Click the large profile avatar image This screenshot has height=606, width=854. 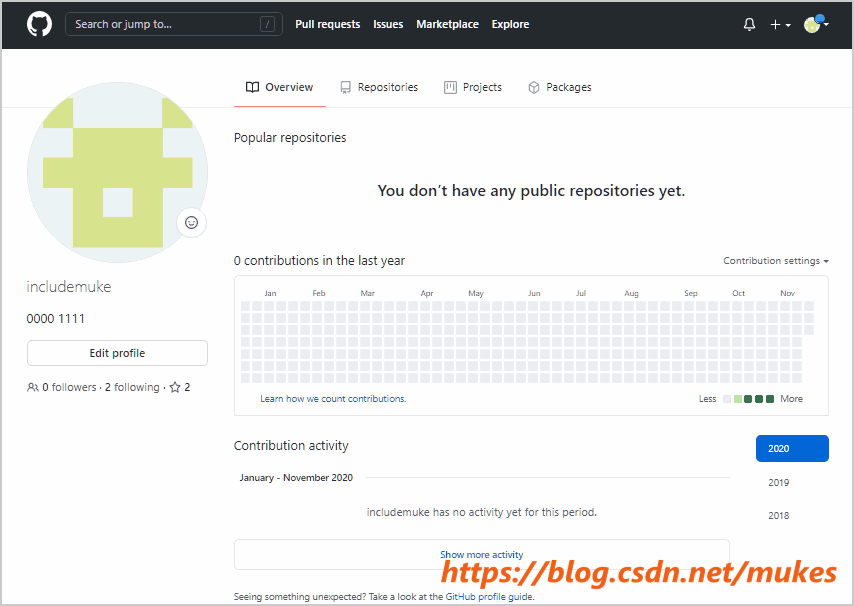tap(118, 173)
